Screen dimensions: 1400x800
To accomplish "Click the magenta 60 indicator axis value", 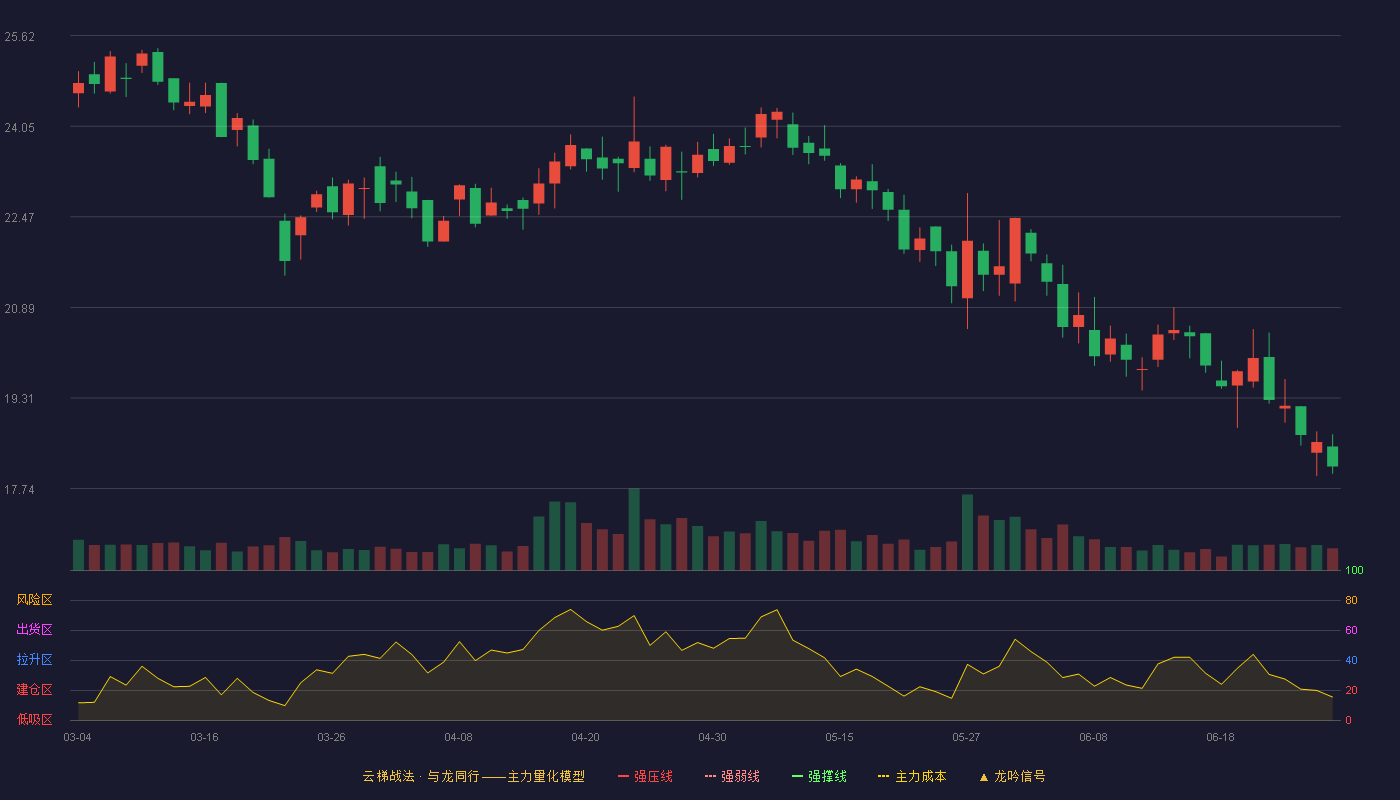I will click(x=1351, y=630).
